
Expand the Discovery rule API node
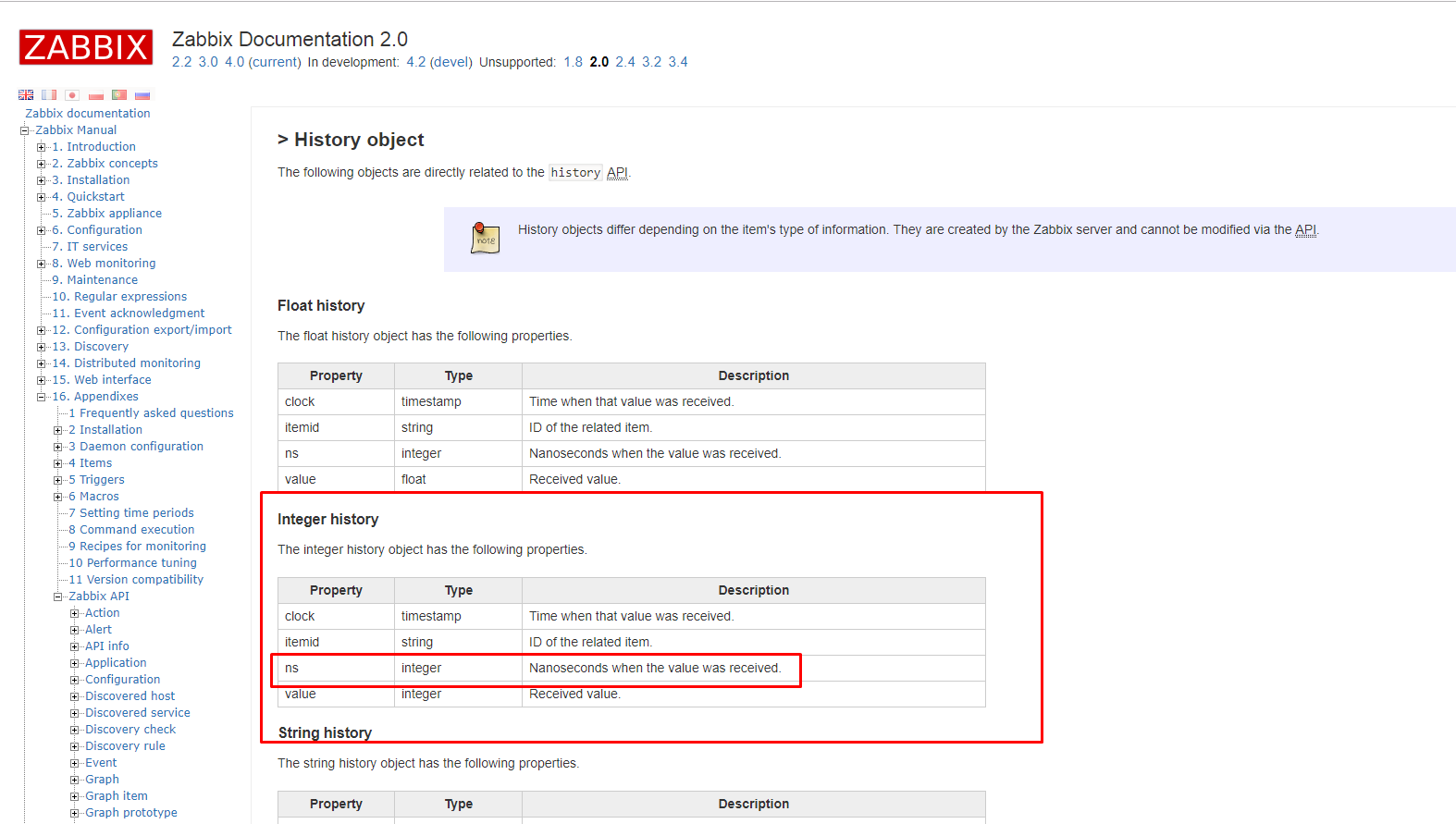click(x=74, y=746)
